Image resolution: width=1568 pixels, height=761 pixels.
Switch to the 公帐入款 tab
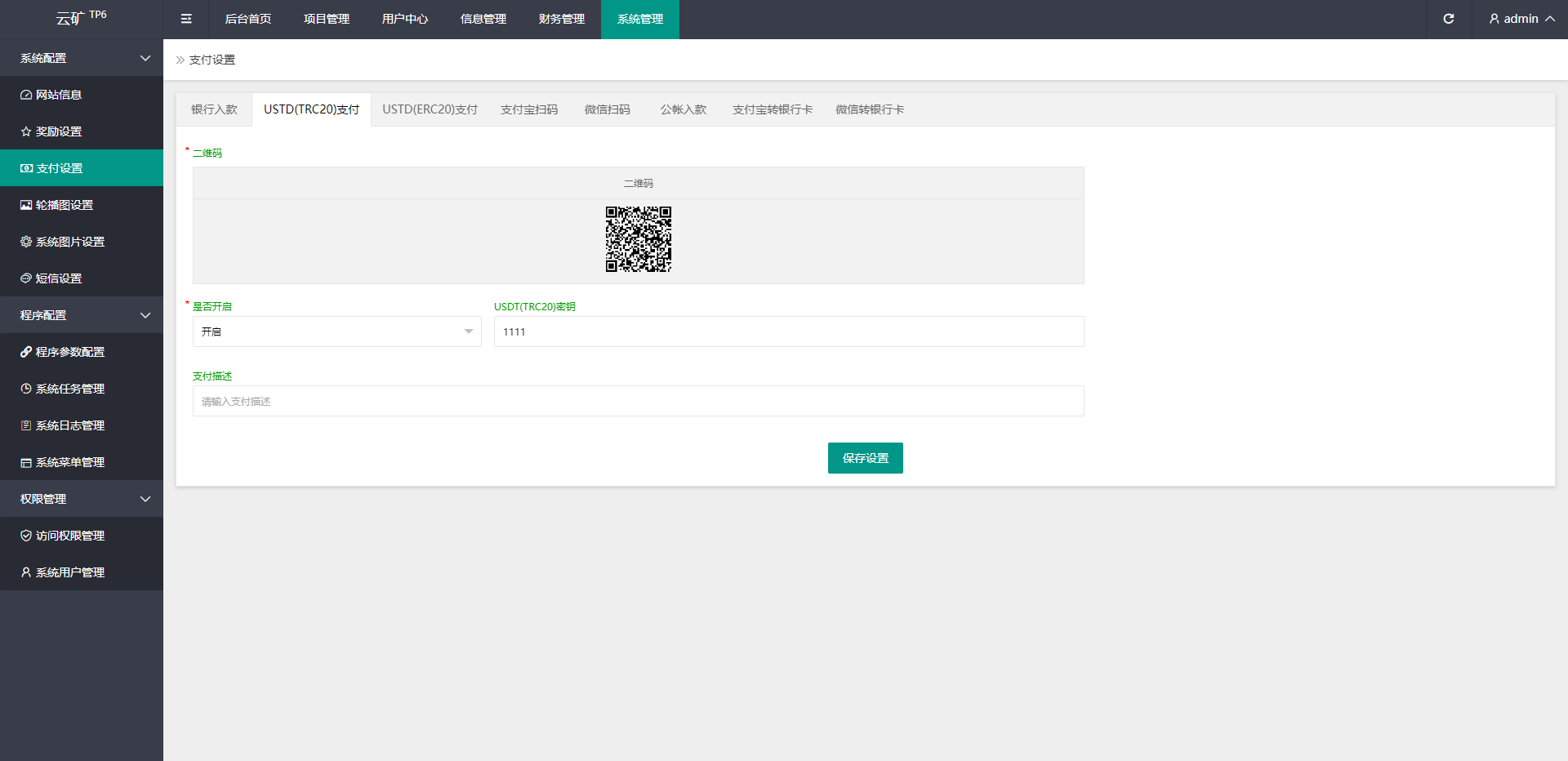coord(684,109)
